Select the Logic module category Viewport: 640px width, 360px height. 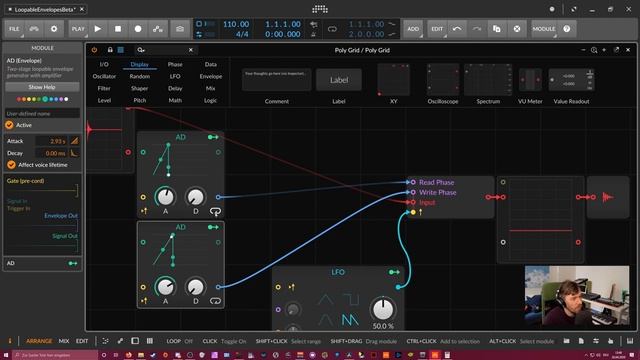click(211, 100)
